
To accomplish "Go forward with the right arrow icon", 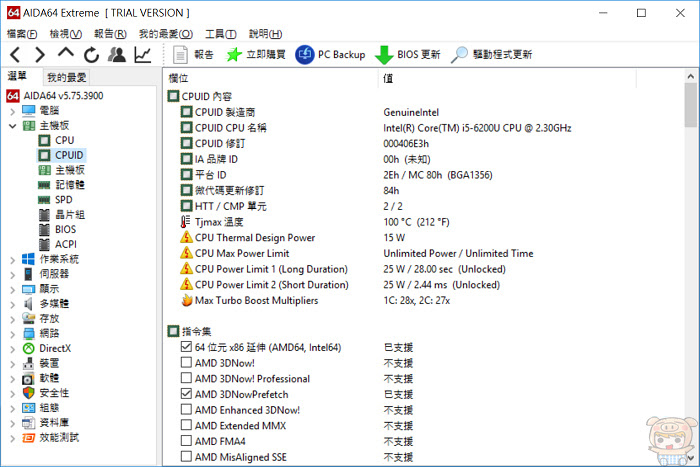I will tap(40, 55).
